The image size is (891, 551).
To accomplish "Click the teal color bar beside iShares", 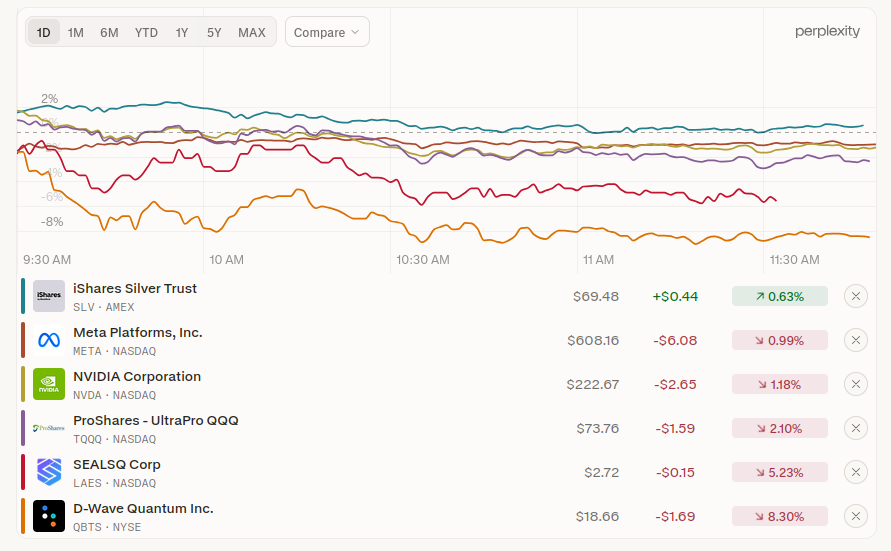I will 23,296.
